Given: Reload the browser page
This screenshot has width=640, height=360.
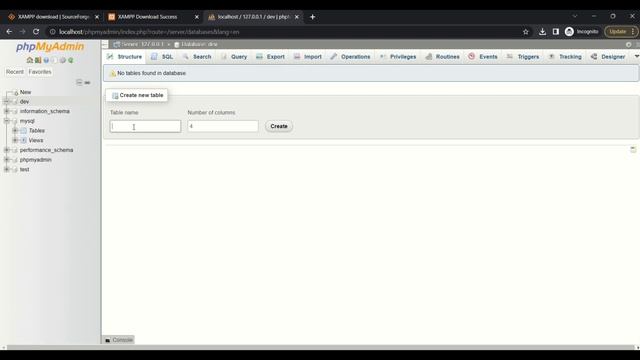Looking at the screenshot, I should 36,32.
